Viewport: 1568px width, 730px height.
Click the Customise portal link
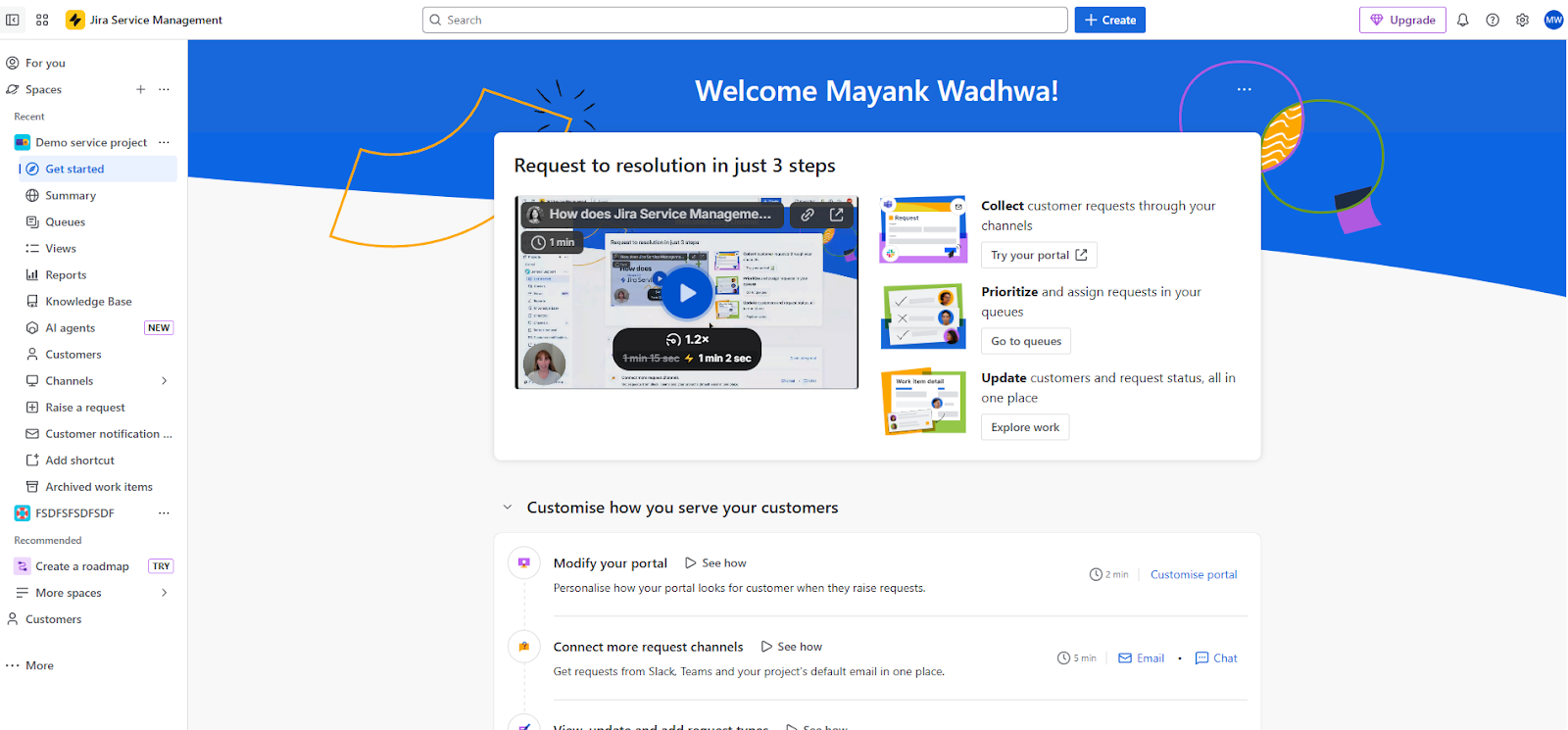pyautogui.click(x=1193, y=575)
